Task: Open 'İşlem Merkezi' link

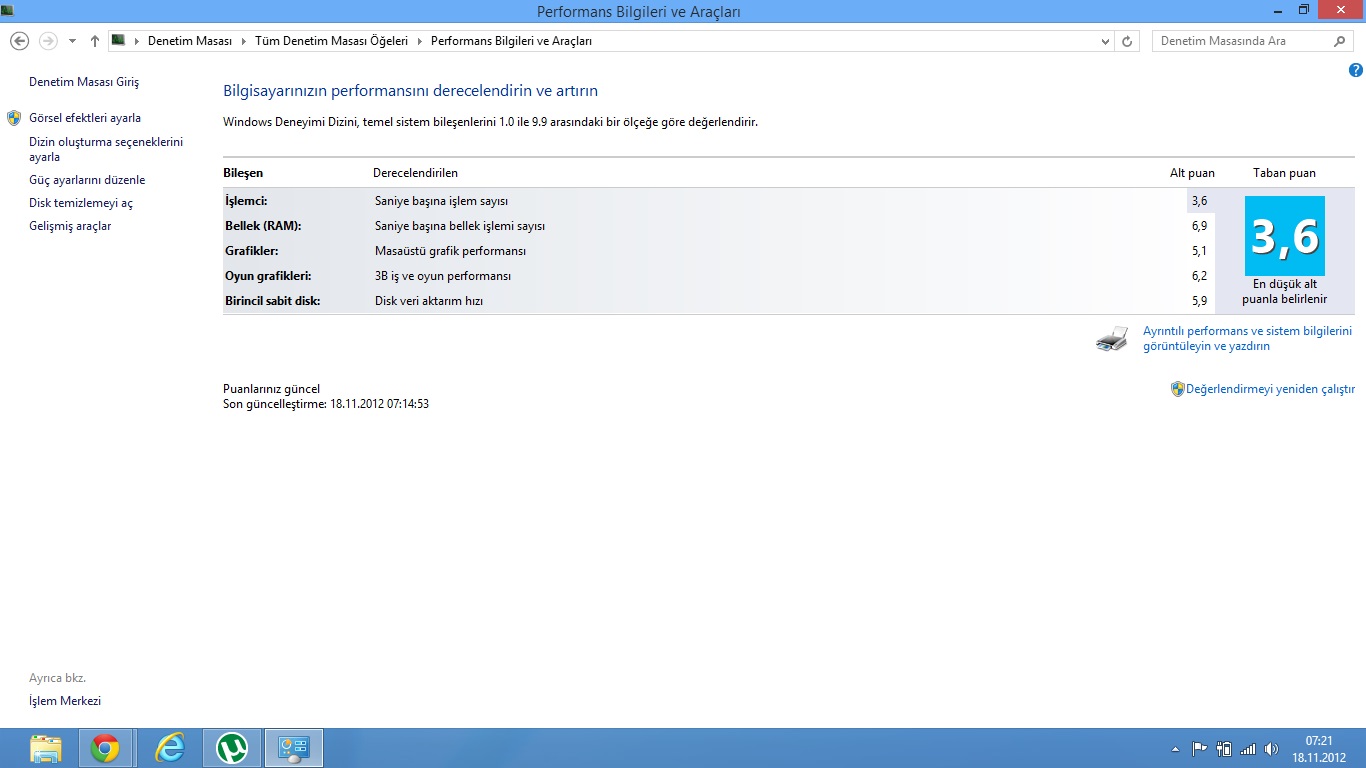Action: point(65,701)
